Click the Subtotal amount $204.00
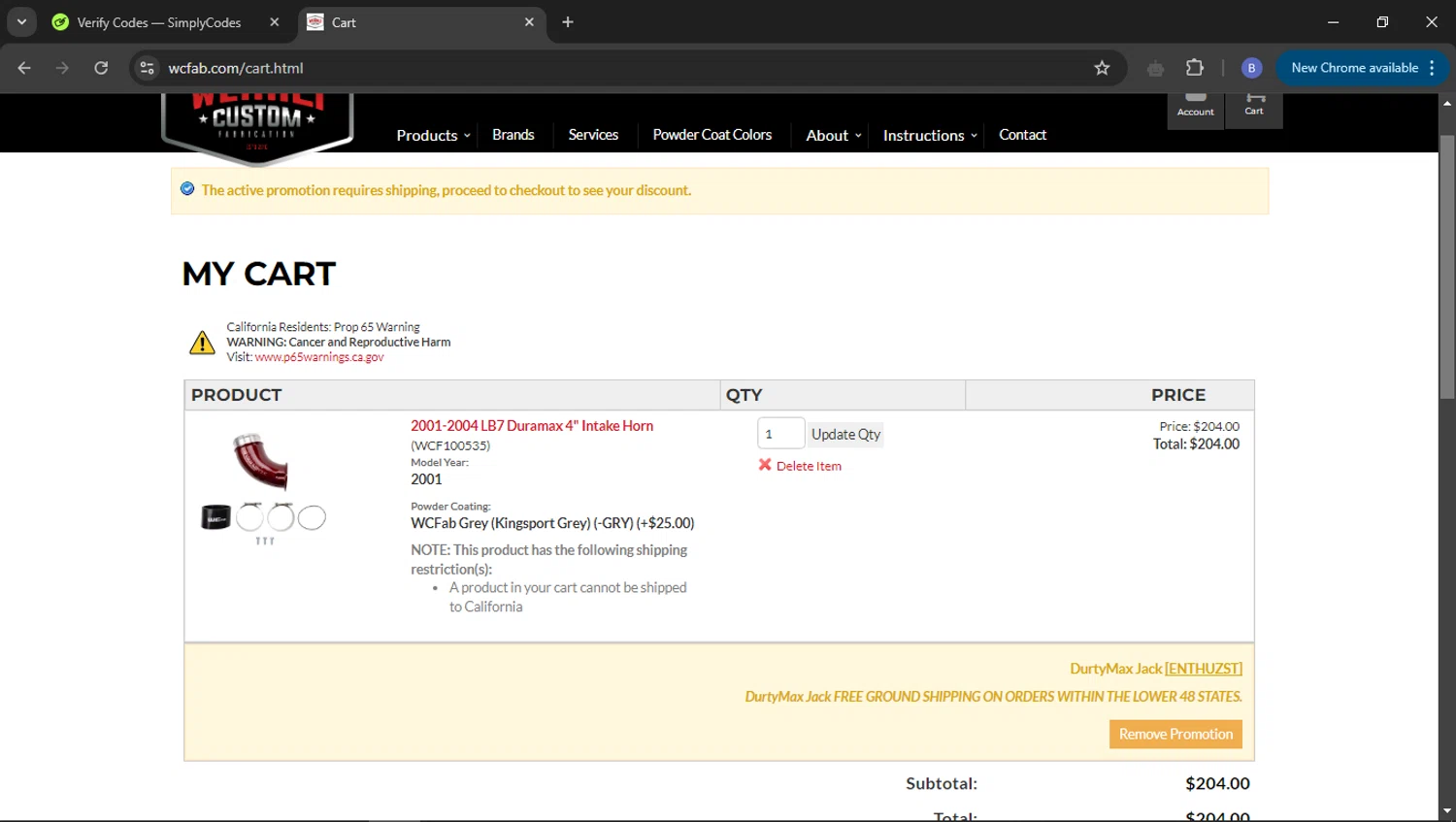This screenshot has height=822, width=1456. point(1217,783)
